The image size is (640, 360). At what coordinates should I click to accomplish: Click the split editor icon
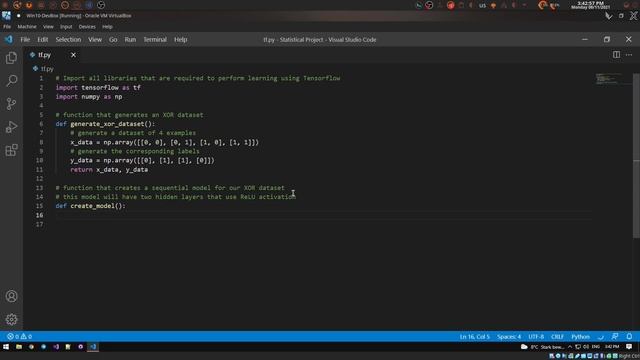pyautogui.click(x=616, y=55)
